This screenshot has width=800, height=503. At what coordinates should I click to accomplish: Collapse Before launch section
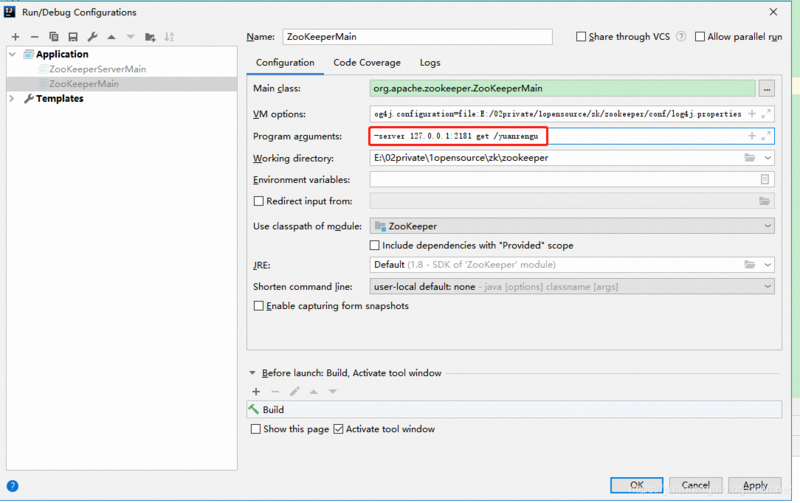[x=252, y=373]
